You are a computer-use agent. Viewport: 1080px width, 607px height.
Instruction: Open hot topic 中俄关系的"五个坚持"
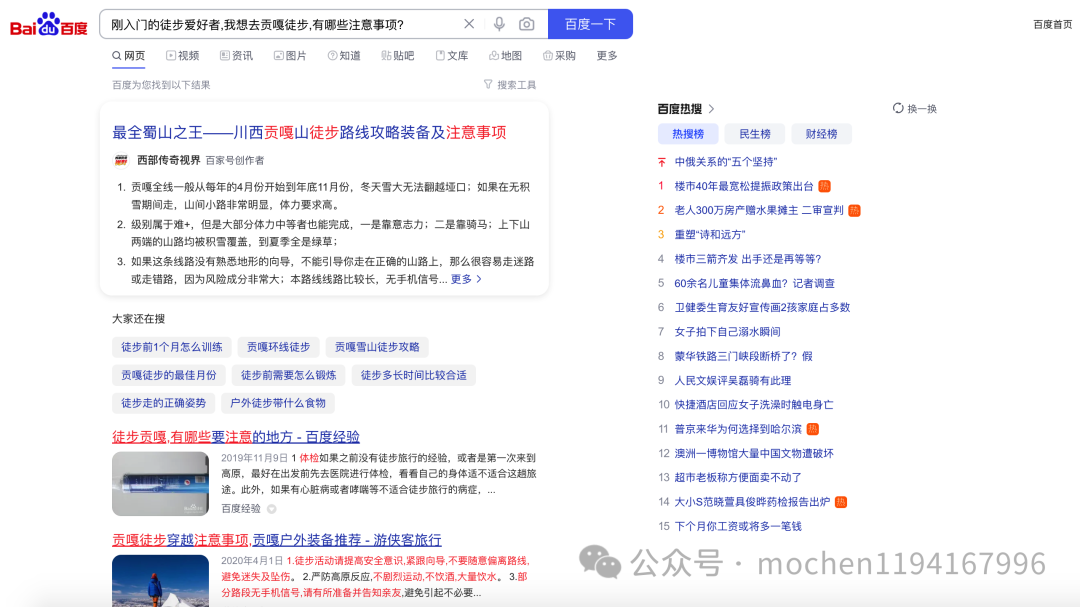[x=726, y=162]
